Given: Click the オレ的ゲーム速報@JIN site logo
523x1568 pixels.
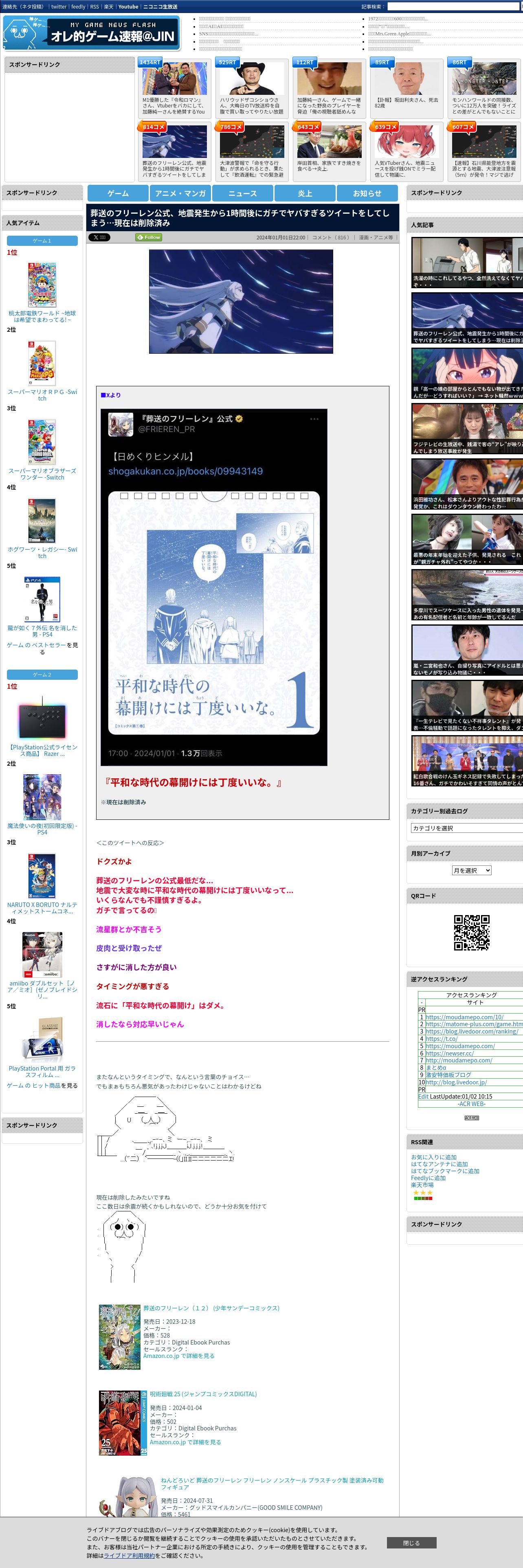Looking at the screenshot, I should point(91,33).
